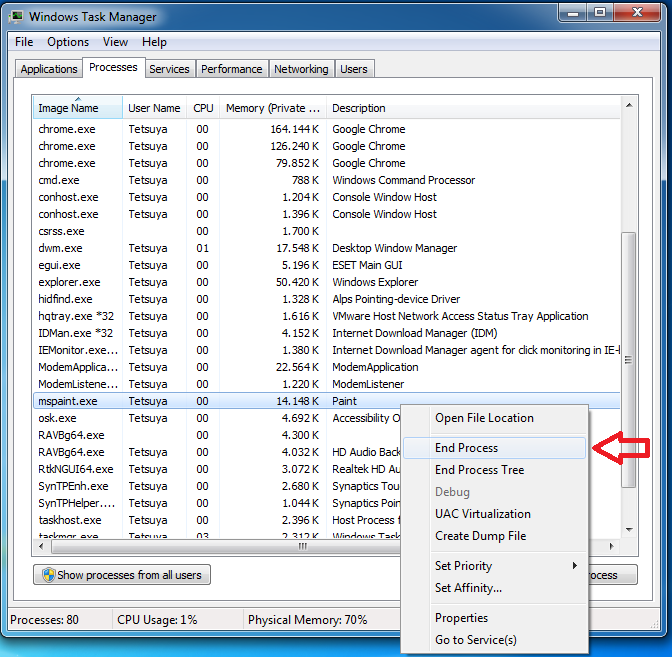
Task: Select End Process Tree menu entry
Action: pyautogui.click(x=494, y=470)
